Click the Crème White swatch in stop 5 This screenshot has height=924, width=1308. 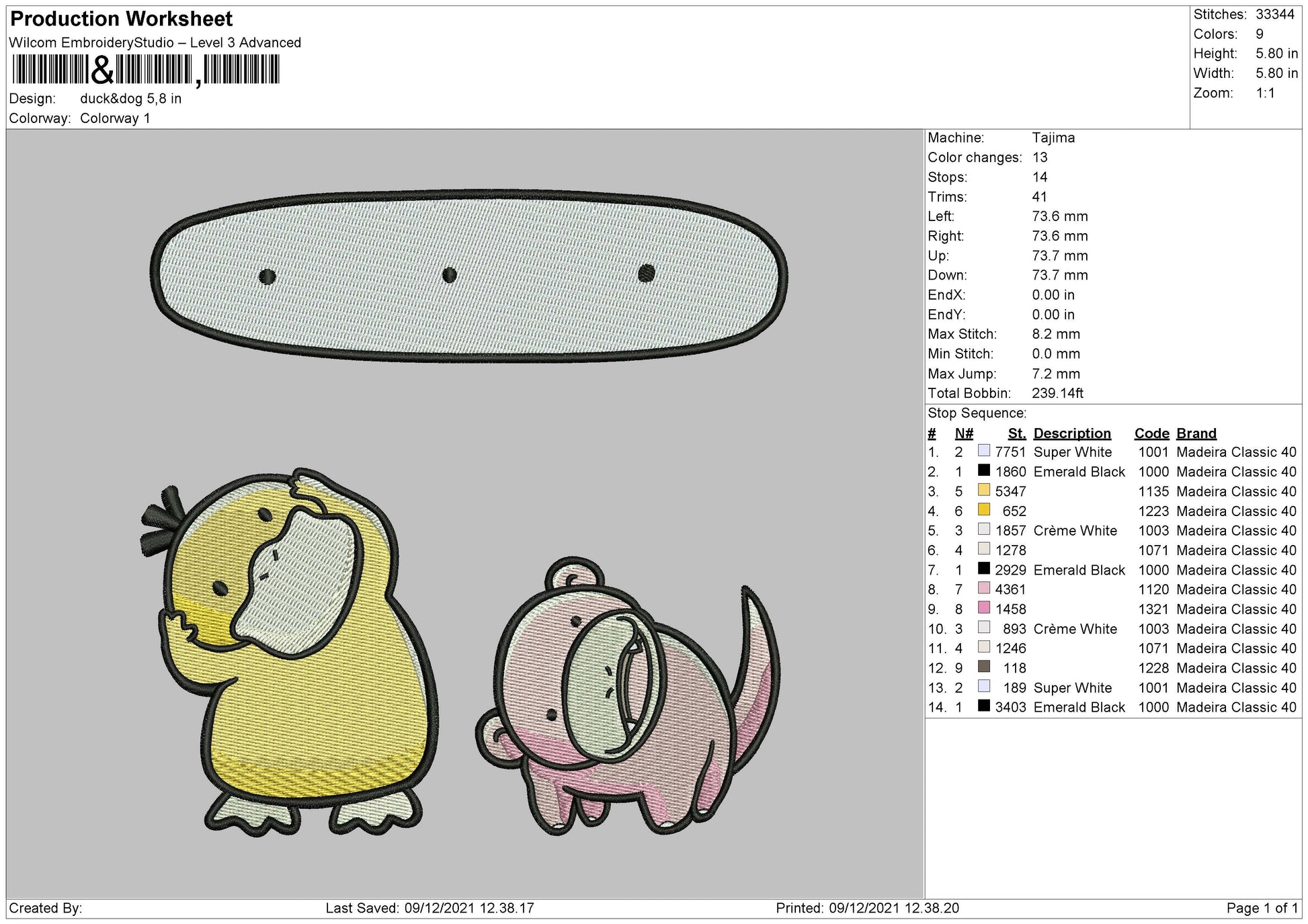[x=984, y=530]
